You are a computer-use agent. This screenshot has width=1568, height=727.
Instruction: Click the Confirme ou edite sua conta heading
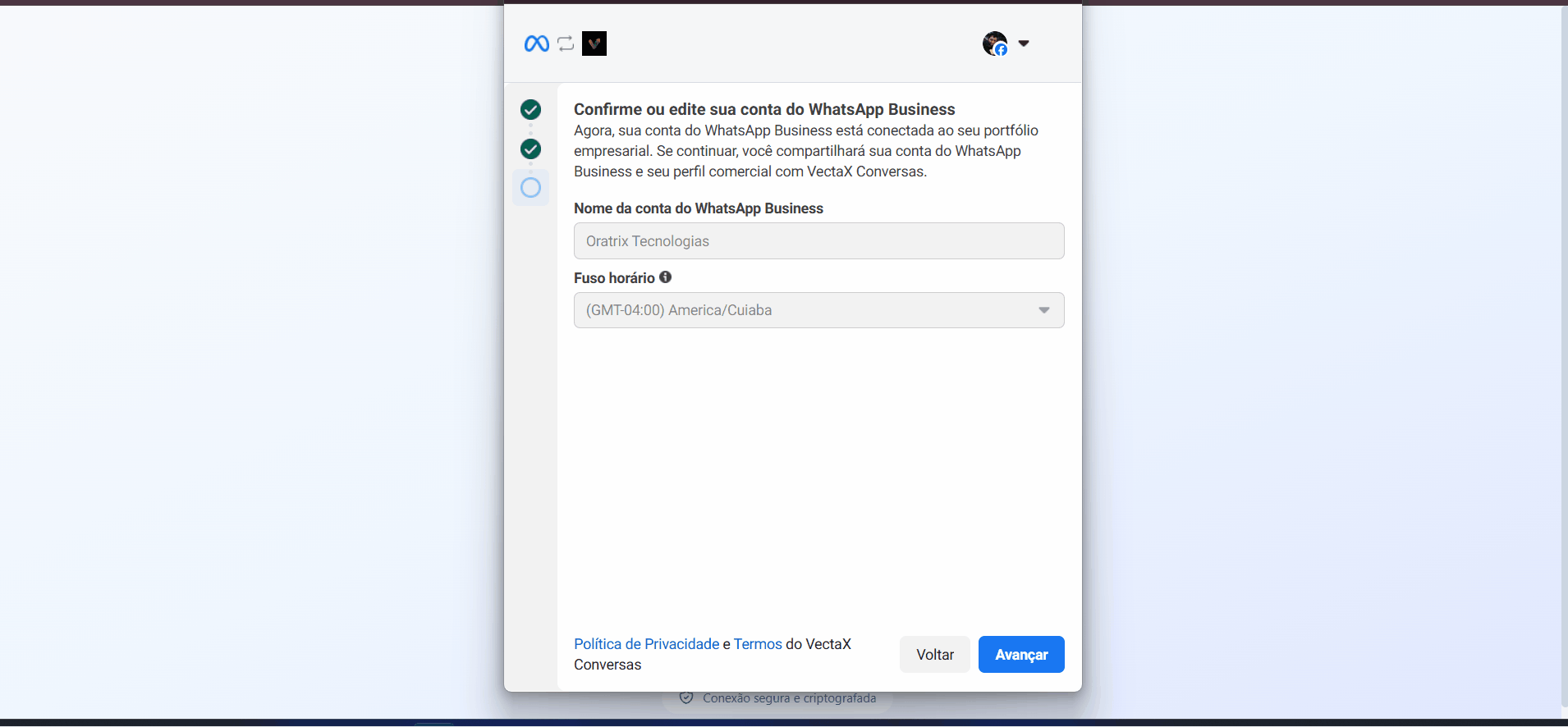point(764,109)
